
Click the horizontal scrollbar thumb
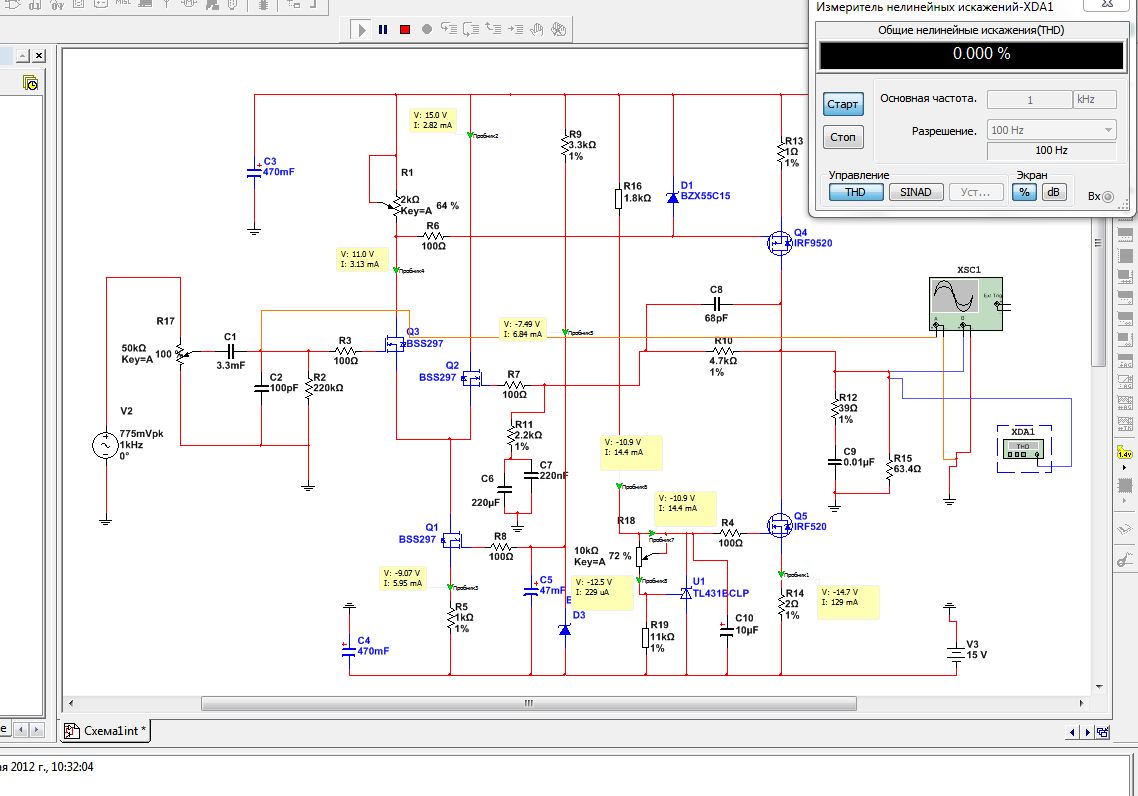[528, 703]
